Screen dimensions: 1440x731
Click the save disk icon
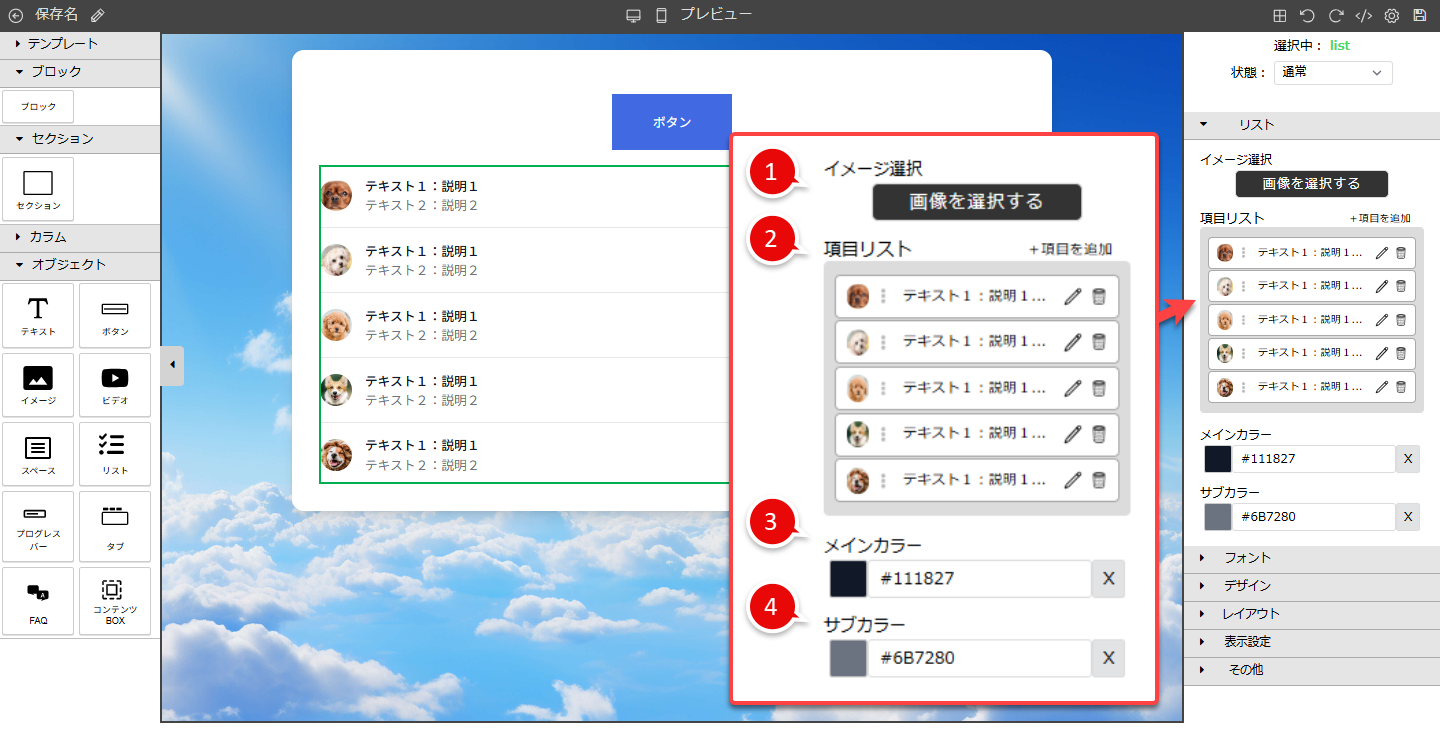tap(1419, 16)
